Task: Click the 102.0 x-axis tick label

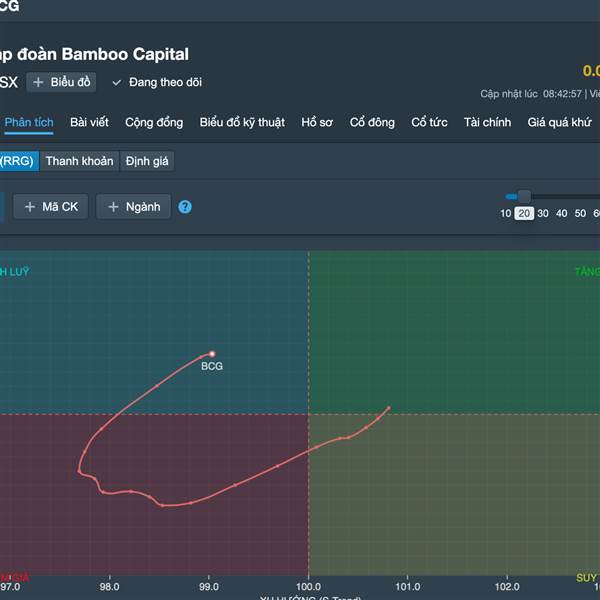Action: point(507,587)
